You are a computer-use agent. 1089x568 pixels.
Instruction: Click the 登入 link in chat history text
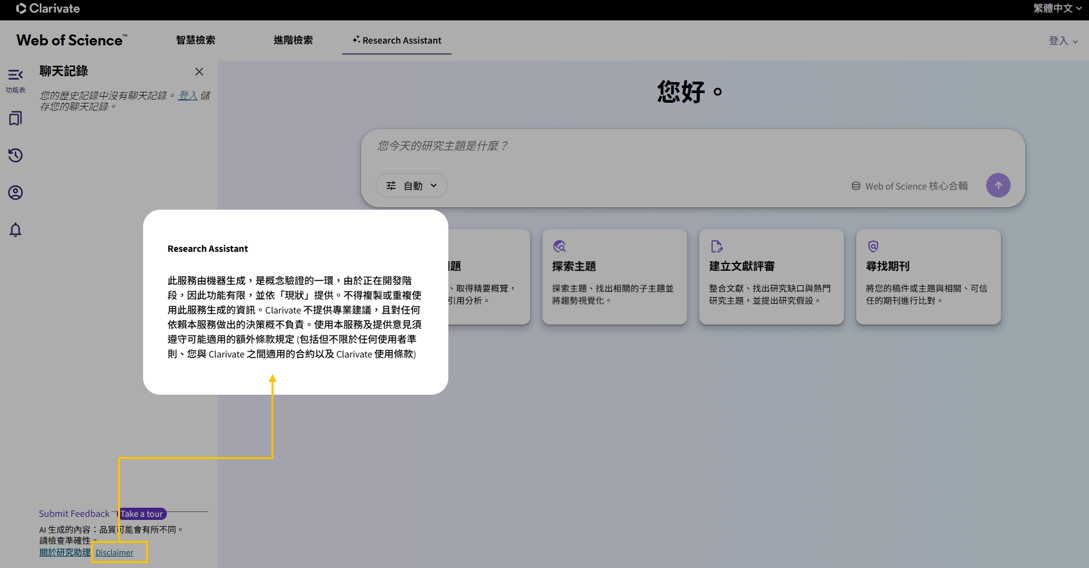point(188,96)
